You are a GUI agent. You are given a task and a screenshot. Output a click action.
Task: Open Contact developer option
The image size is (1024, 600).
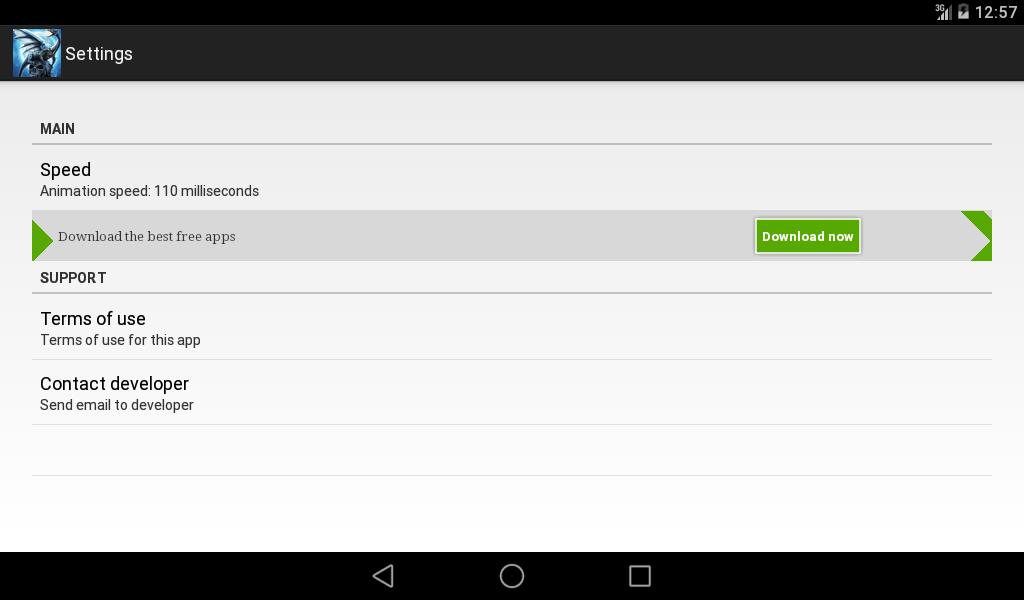(x=511, y=392)
